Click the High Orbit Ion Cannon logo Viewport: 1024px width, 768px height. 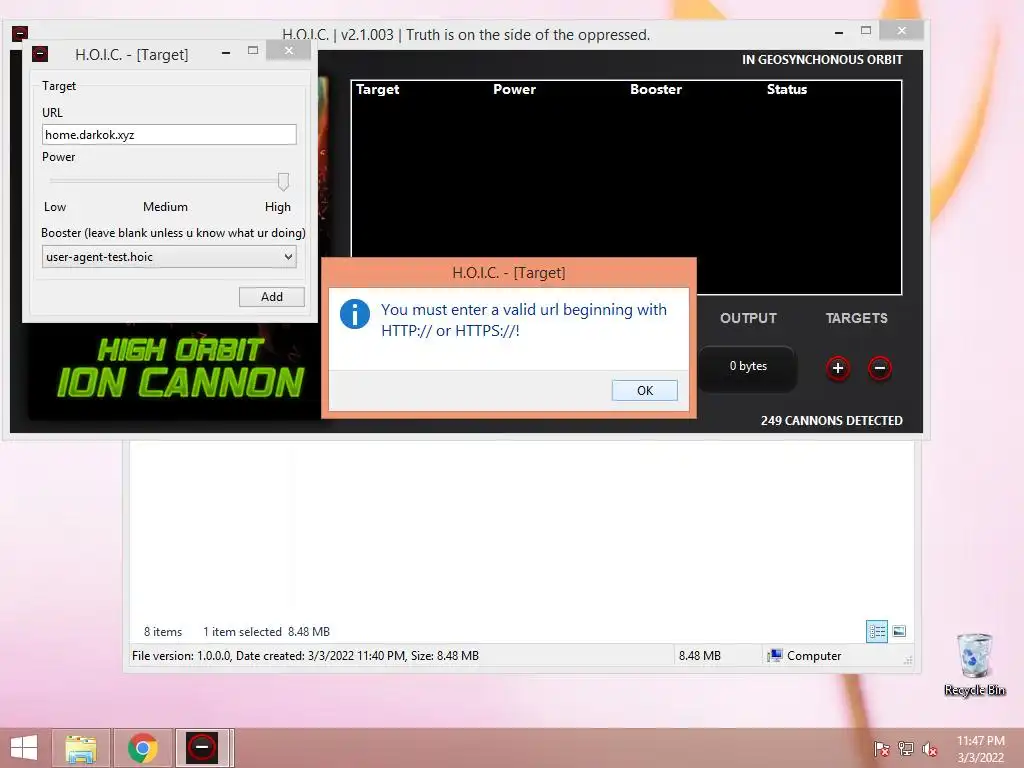tap(180, 368)
